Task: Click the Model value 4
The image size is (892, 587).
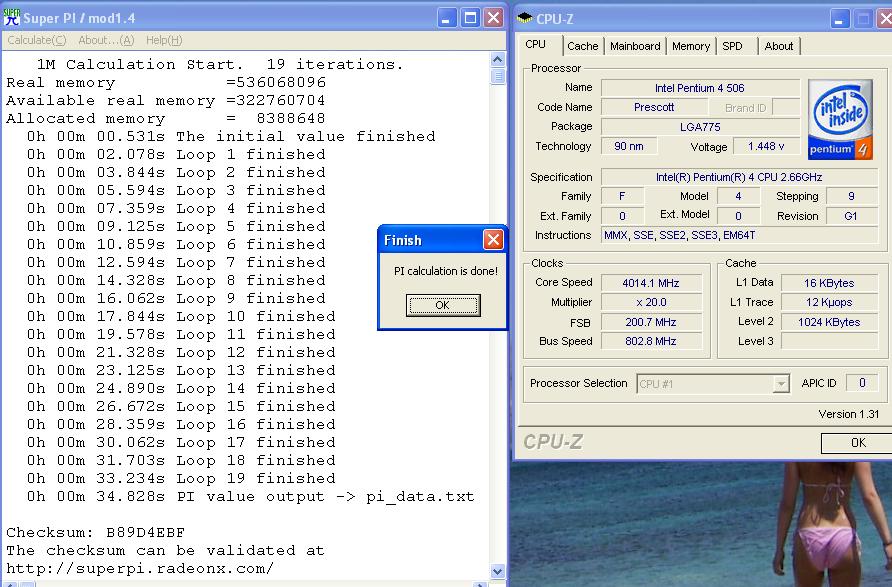Action: tap(738, 196)
